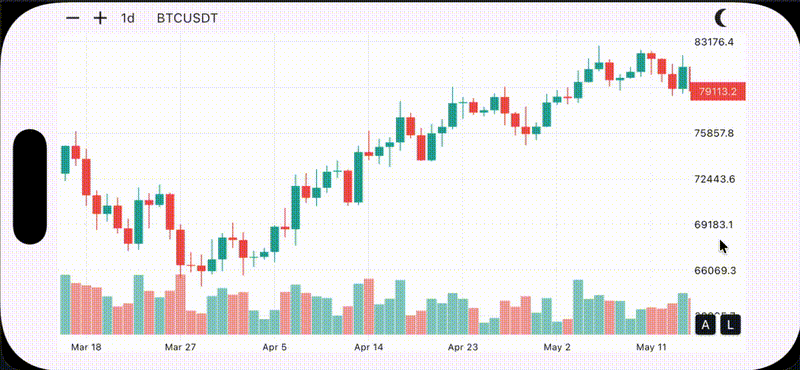Toggle log scale with the L button
Viewport: 800px width, 370px height.
(x=730, y=325)
